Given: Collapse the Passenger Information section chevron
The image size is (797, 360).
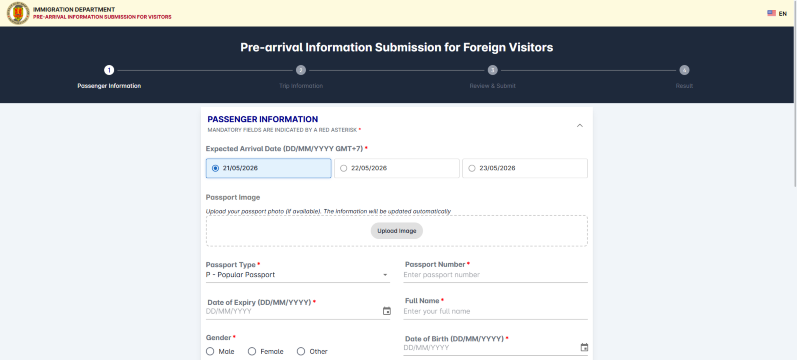Looking at the screenshot, I should pyautogui.click(x=579, y=126).
